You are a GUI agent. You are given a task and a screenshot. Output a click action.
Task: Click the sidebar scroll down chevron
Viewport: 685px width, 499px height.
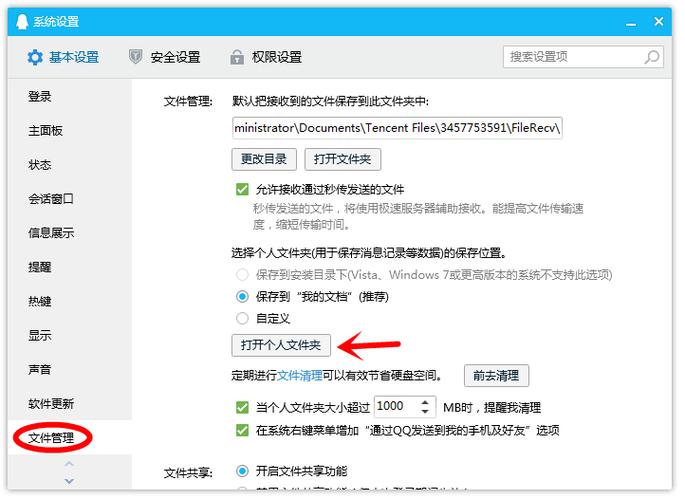69,481
